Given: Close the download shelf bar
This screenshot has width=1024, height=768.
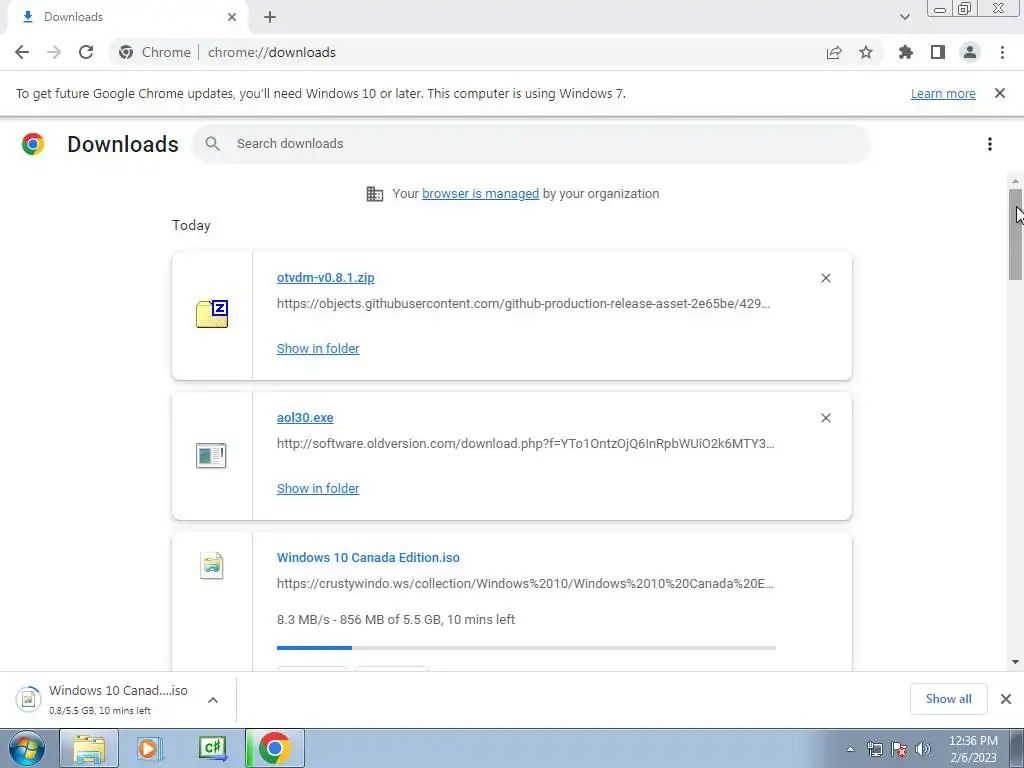Looking at the screenshot, I should point(1006,699).
